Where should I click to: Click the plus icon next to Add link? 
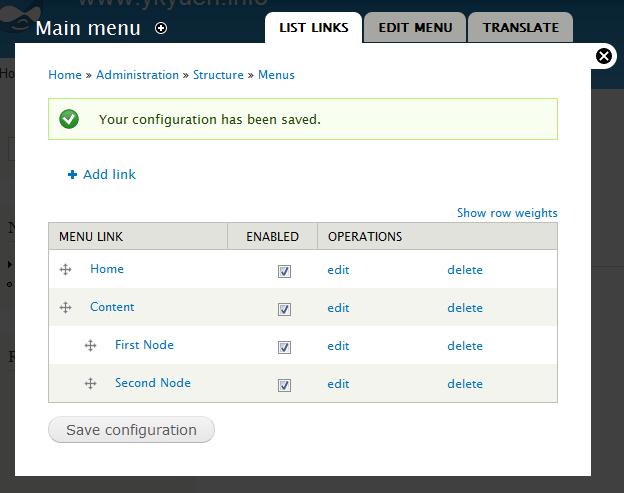72,175
